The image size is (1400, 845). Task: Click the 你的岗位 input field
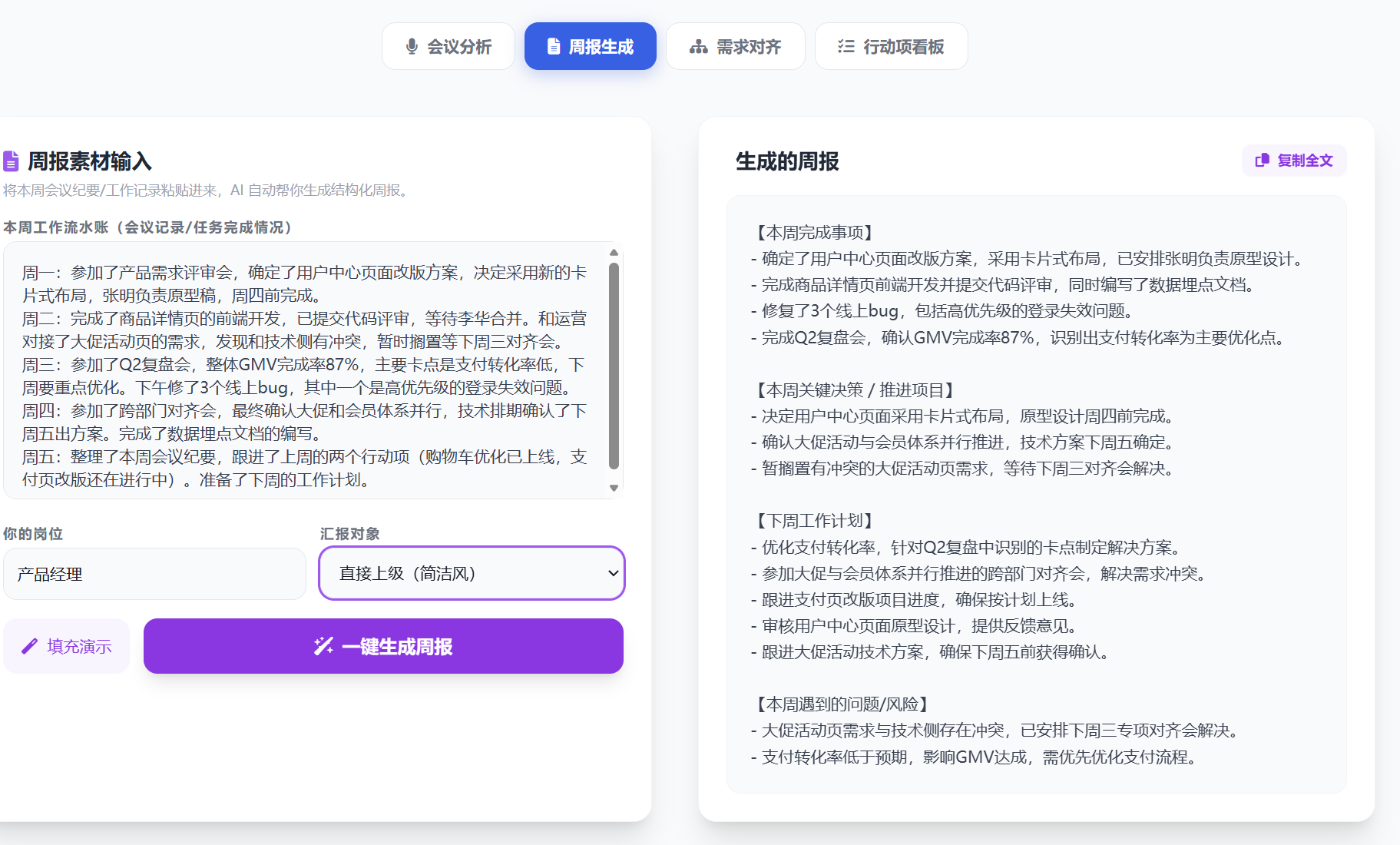tap(154, 574)
